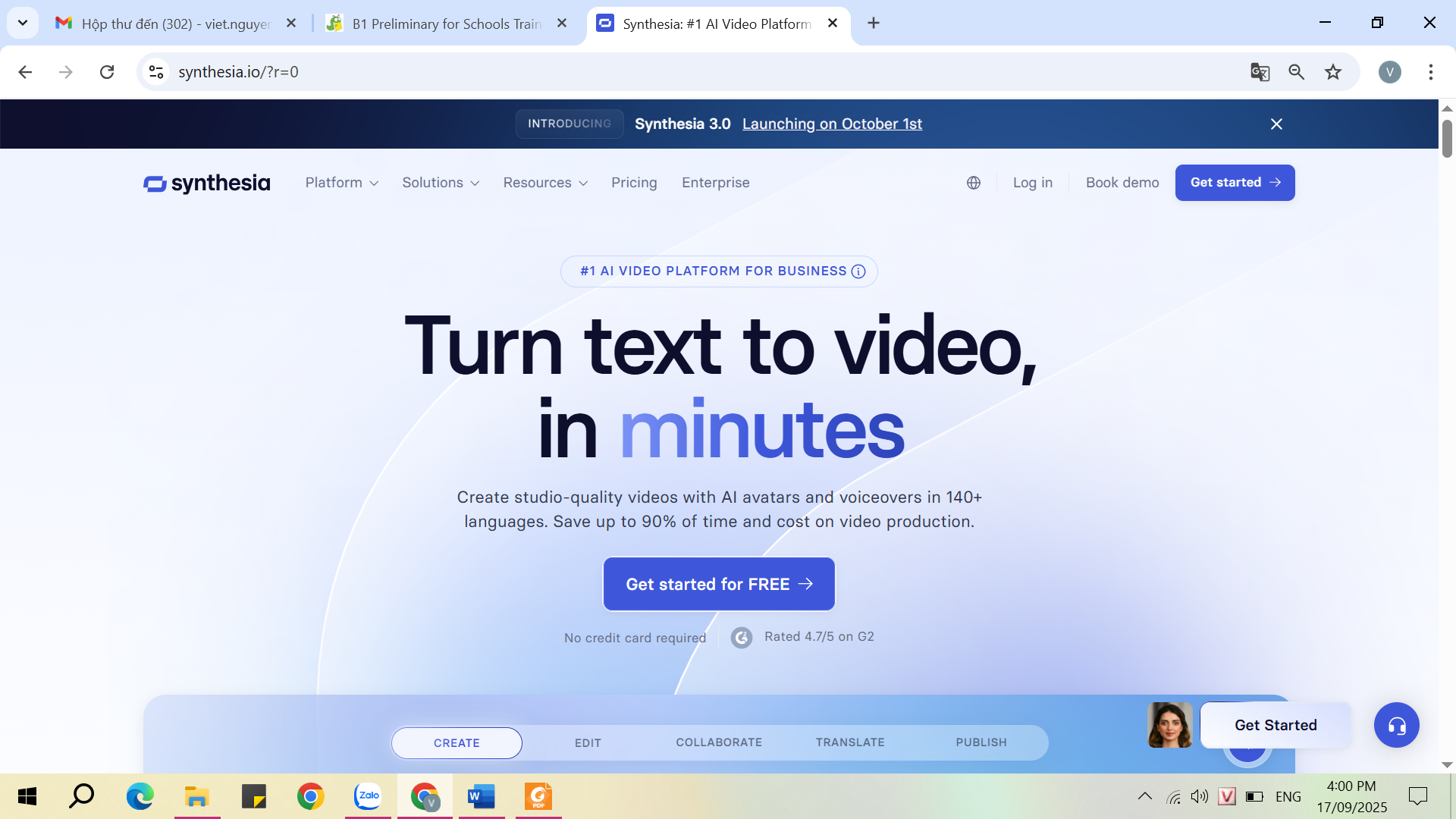1456x819 pixels.
Task: Click the Synthesia logo
Action: [x=206, y=184]
